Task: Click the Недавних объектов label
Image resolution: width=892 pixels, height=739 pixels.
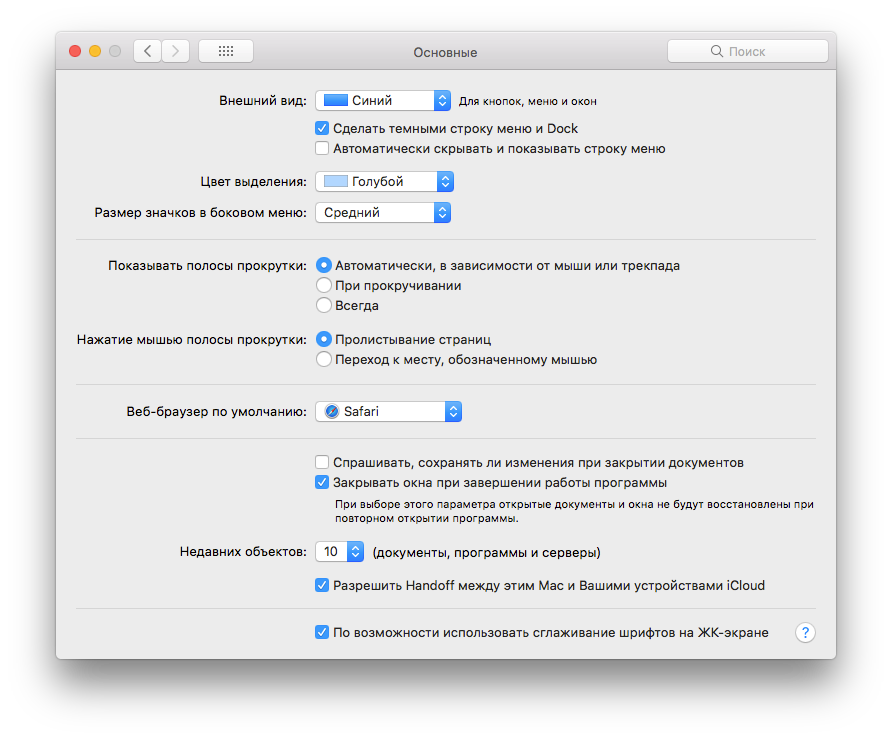Action: pyautogui.click(x=243, y=552)
